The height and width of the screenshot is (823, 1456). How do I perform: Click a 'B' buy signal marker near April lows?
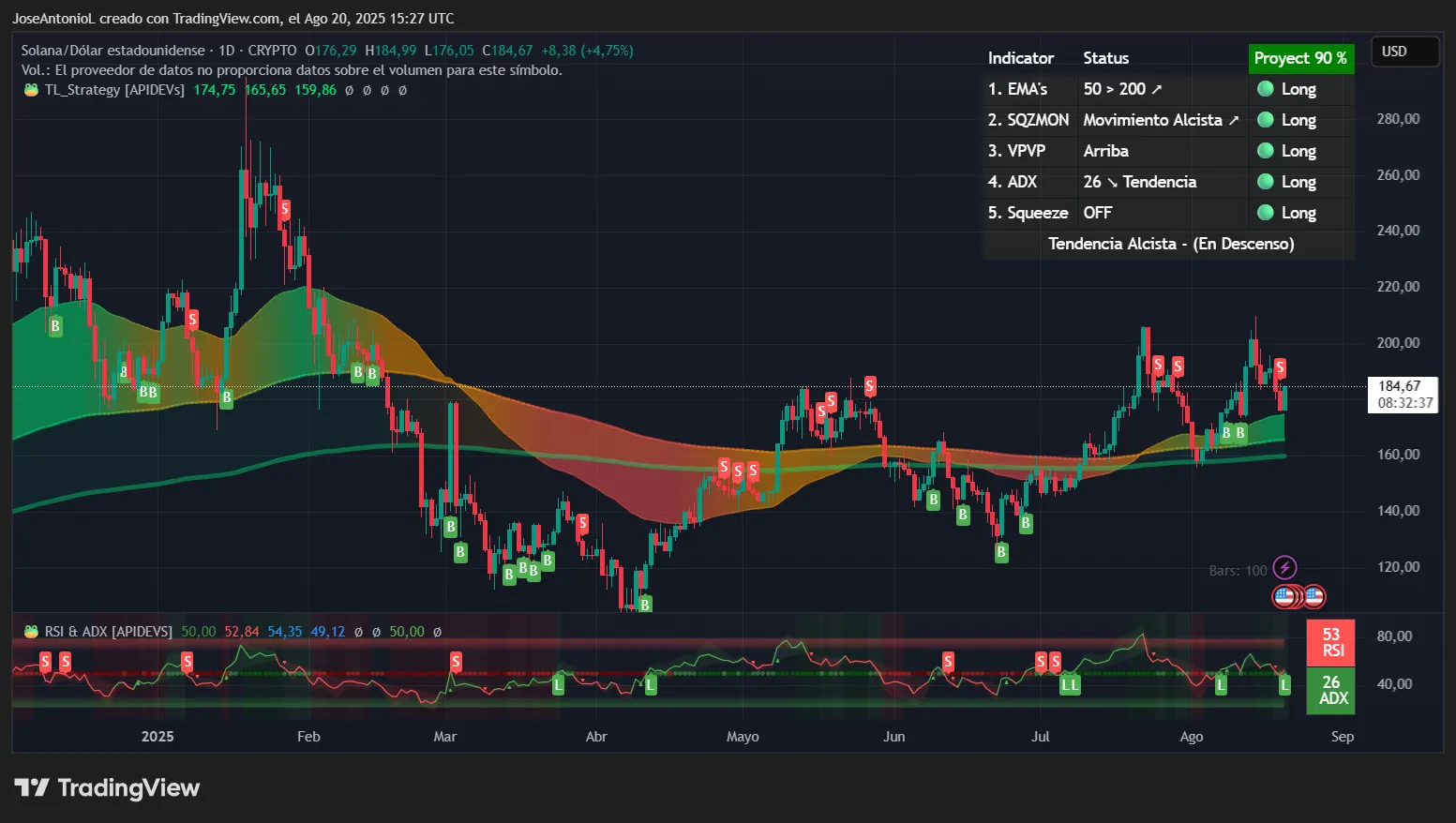pos(645,605)
